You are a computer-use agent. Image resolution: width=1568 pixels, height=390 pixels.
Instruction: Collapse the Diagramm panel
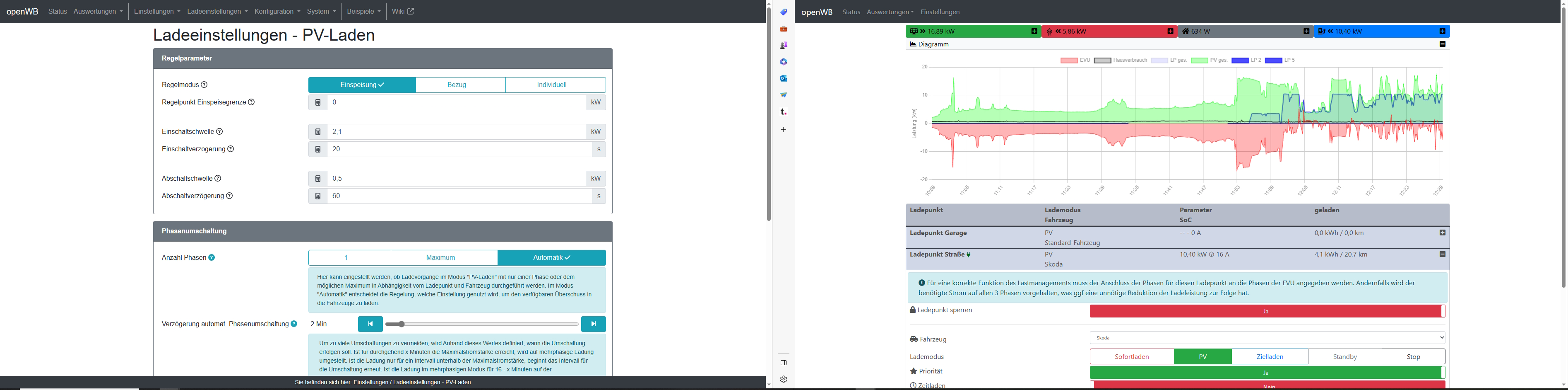(1443, 44)
